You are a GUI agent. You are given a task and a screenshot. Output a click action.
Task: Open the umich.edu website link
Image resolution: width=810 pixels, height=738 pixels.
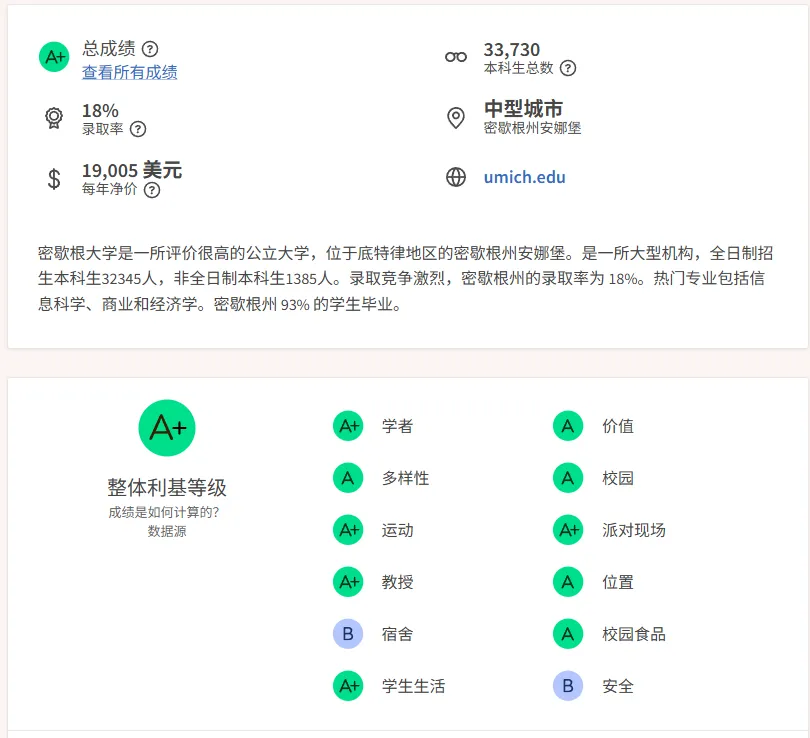pos(524,177)
